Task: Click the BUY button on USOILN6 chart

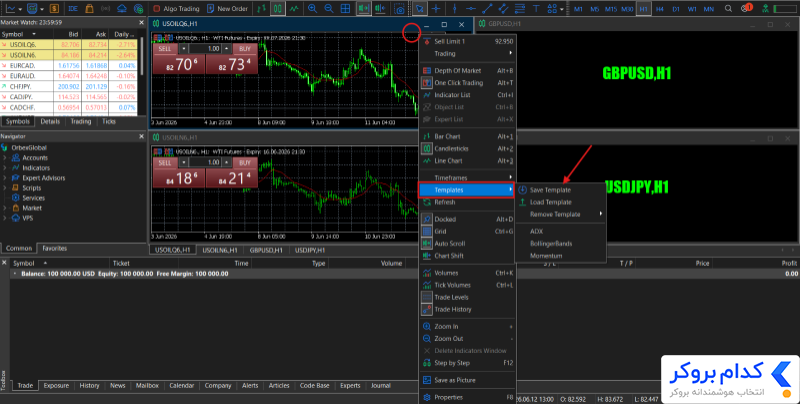Action: pos(245,163)
